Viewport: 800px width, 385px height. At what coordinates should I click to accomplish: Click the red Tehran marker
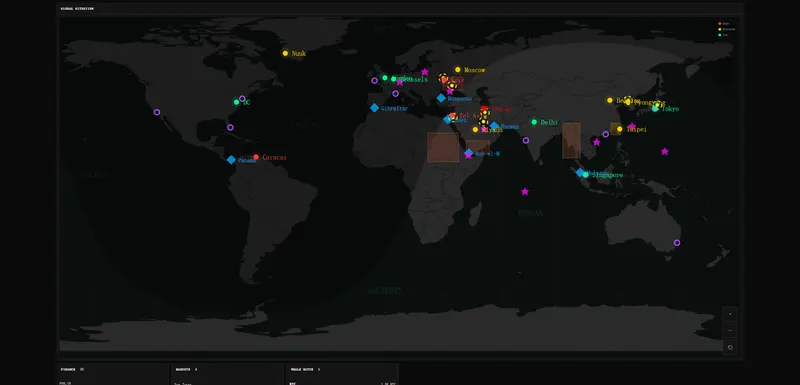(484, 109)
